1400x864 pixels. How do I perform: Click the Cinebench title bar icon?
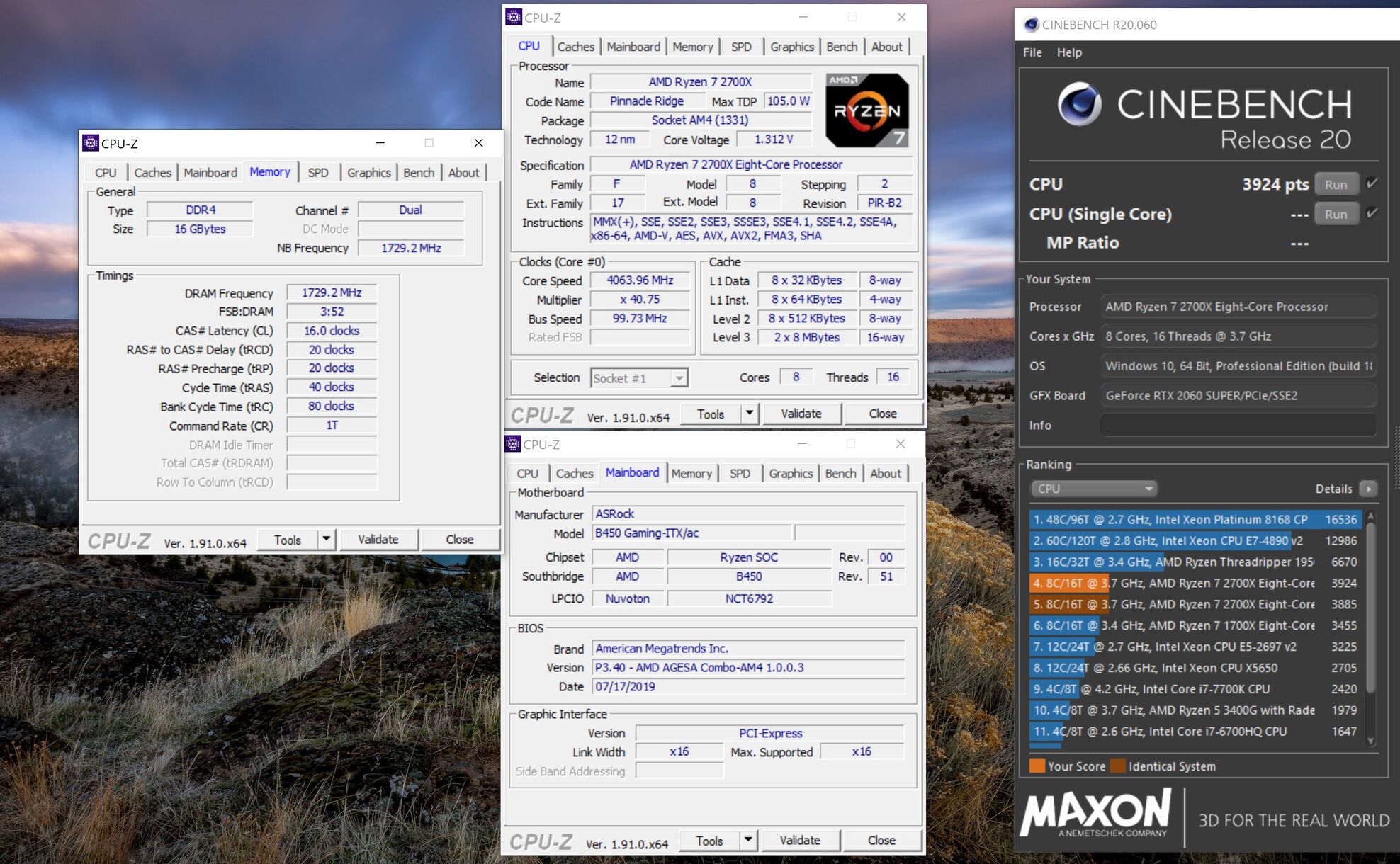click(x=1031, y=25)
